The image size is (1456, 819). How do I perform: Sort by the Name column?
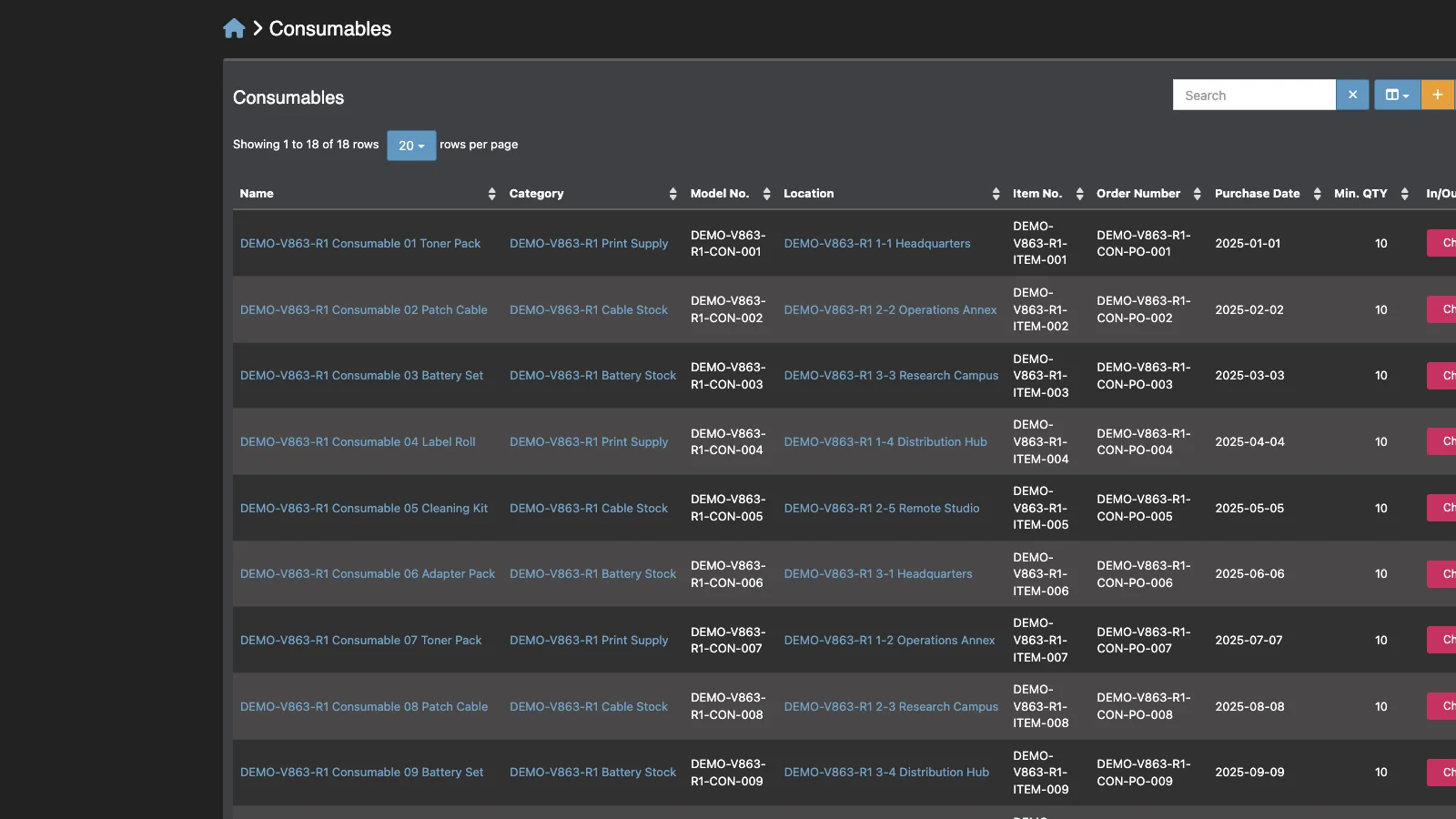tap(367, 194)
